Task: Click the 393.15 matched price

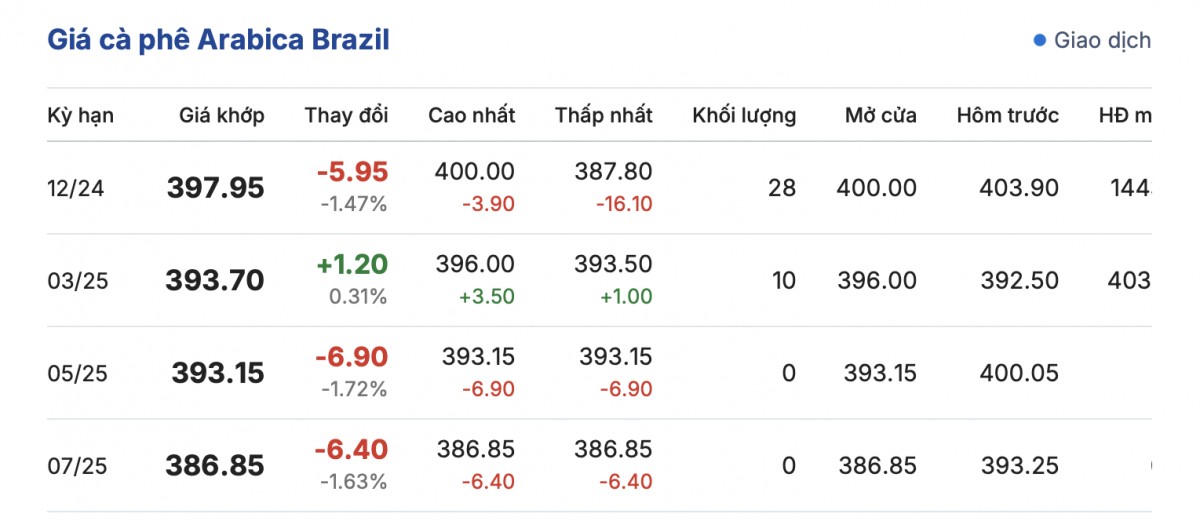Action: pyautogui.click(x=218, y=373)
